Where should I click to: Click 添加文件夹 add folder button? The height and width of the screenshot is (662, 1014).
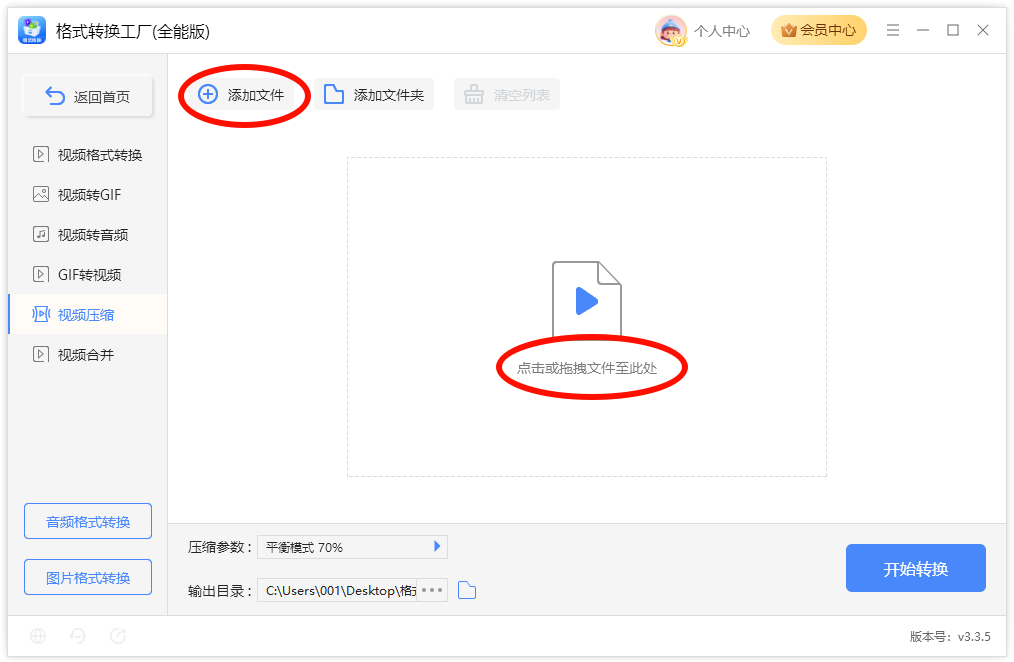click(374, 95)
